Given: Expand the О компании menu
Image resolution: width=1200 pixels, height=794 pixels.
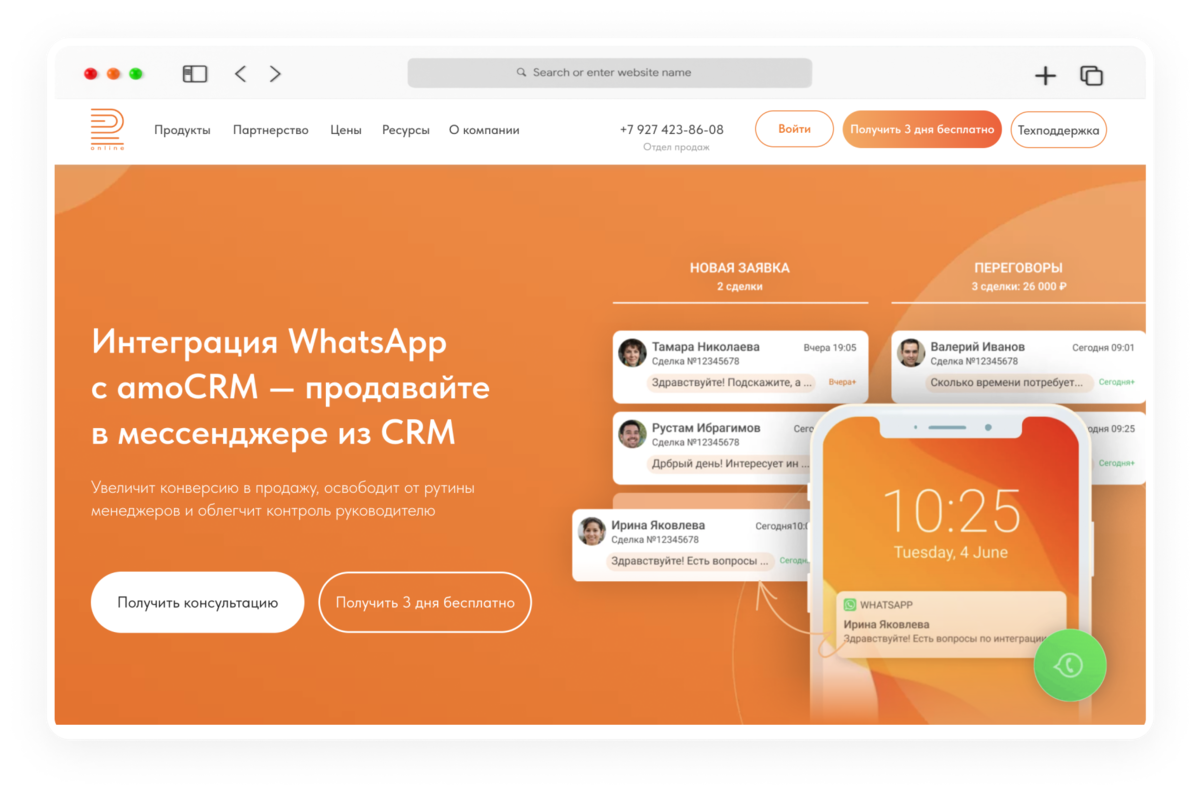Looking at the screenshot, I should pyautogui.click(x=484, y=130).
